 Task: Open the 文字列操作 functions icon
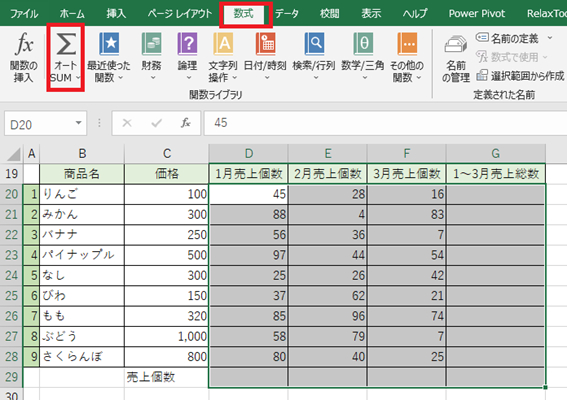coord(223,43)
